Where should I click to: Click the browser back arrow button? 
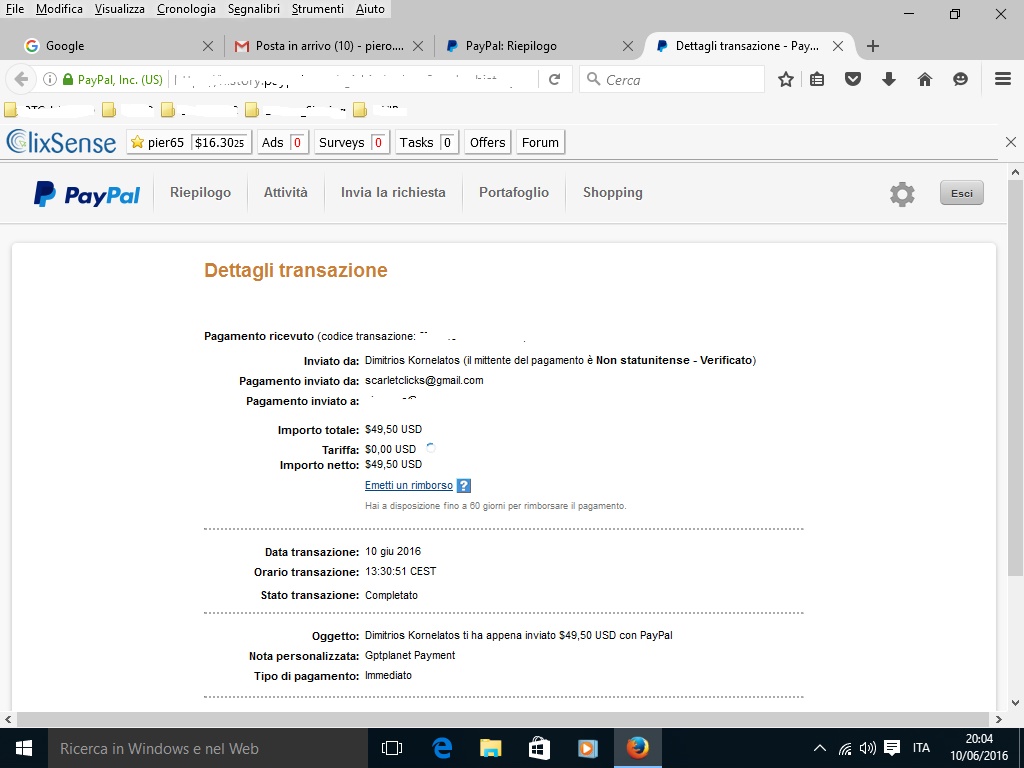coord(21,79)
